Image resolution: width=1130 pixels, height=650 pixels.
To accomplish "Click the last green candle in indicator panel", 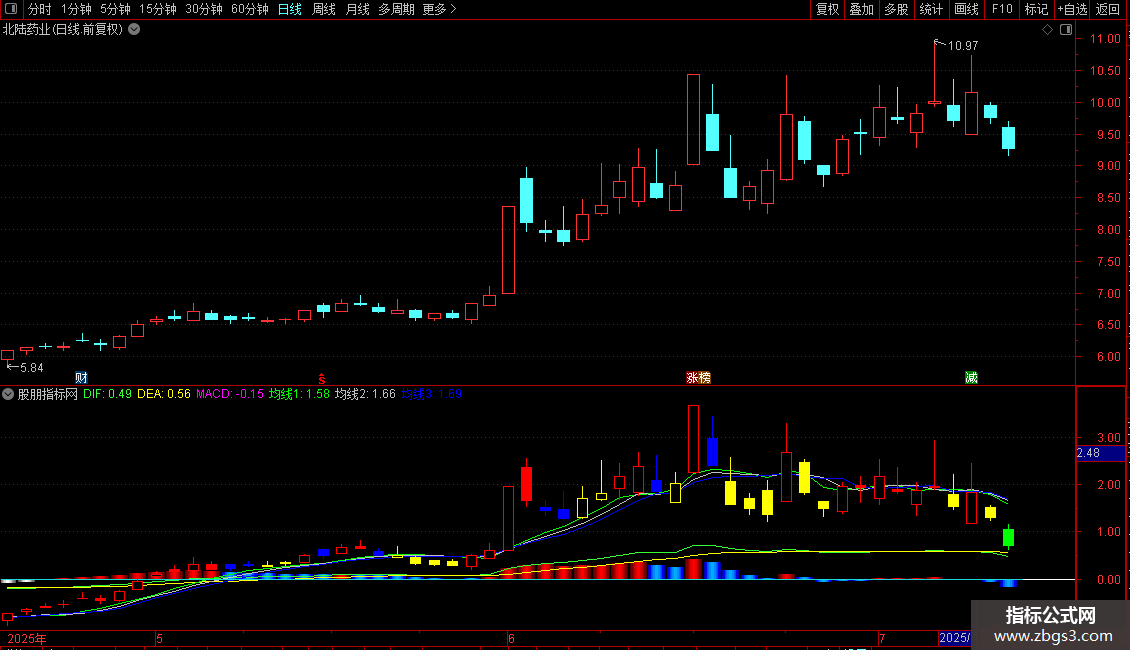I will [x=1008, y=537].
